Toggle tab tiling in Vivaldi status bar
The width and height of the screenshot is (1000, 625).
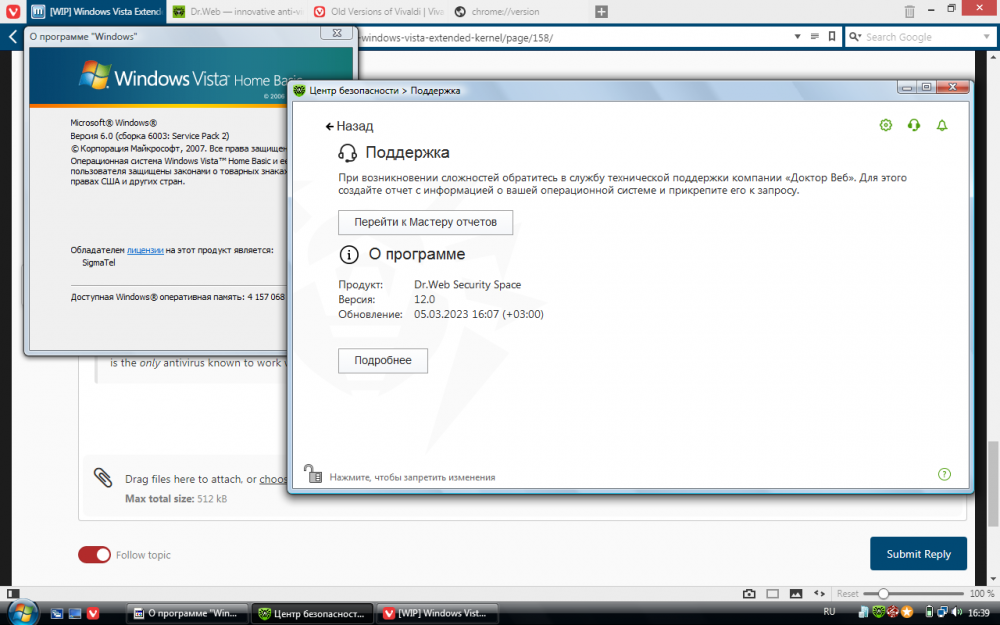[x=773, y=593]
